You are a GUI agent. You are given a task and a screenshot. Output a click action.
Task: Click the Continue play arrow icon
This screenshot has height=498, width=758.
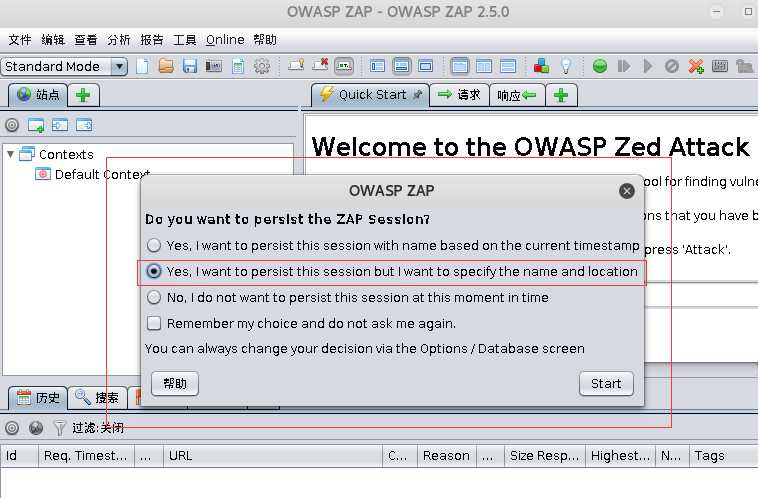pos(648,66)
